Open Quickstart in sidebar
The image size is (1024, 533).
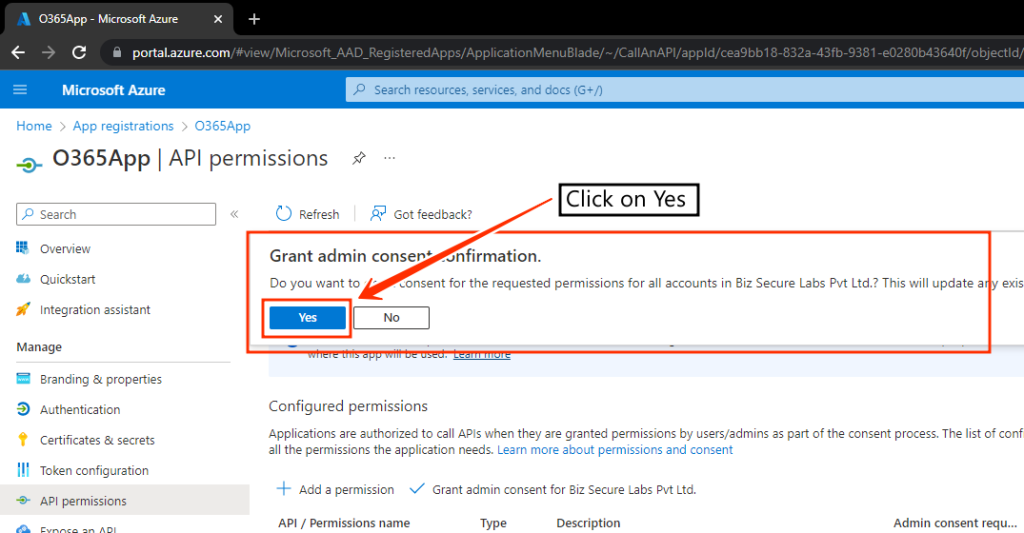tap(68, 279)
